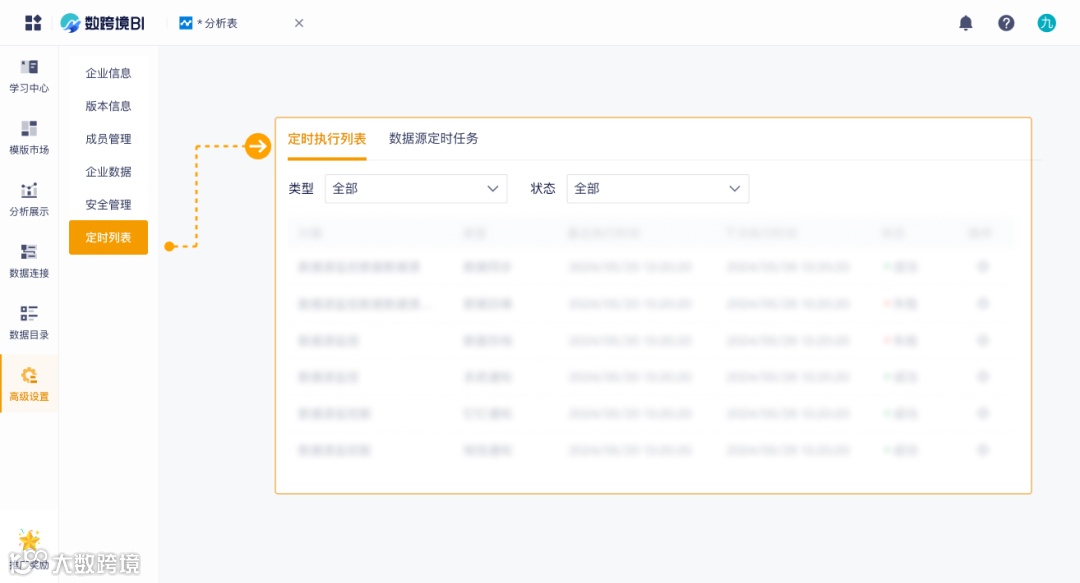Switch to 数据源定时任务 tab
The image size is (1080, 583).
coord(433,139)
